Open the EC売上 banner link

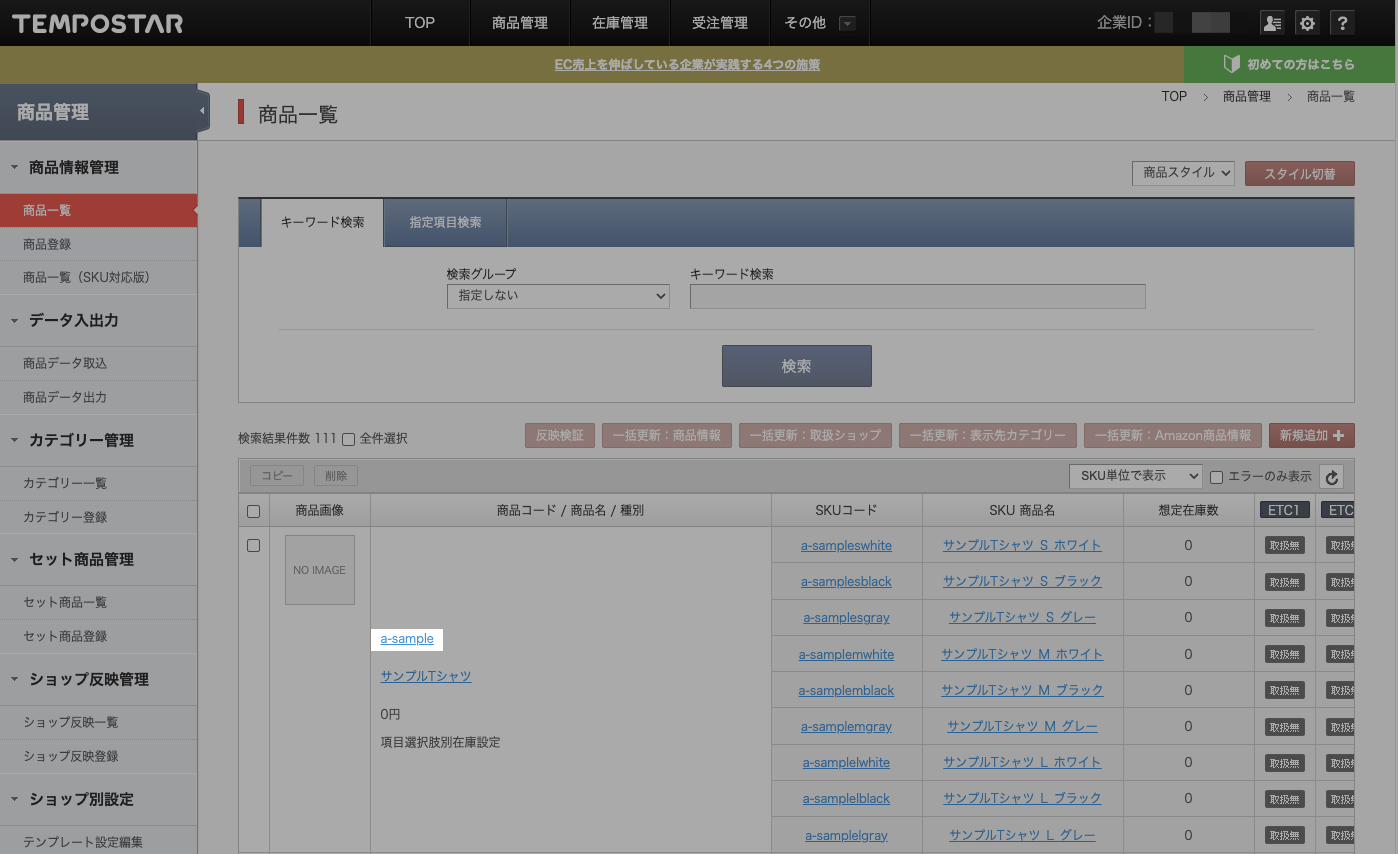(x=687, y=64)
